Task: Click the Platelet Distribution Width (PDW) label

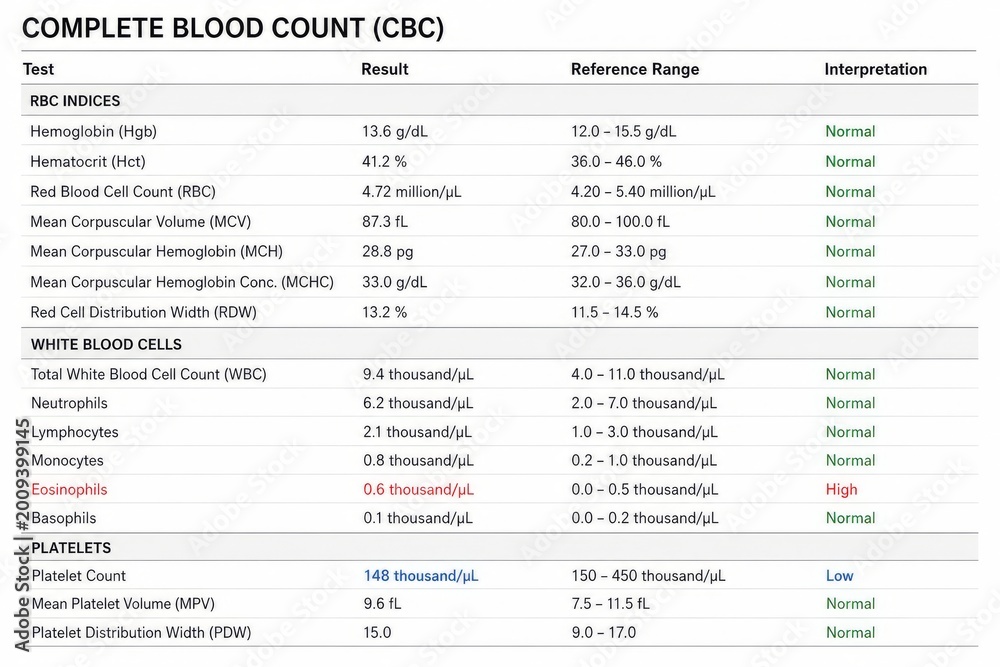Action: click(x=141, y=633)
